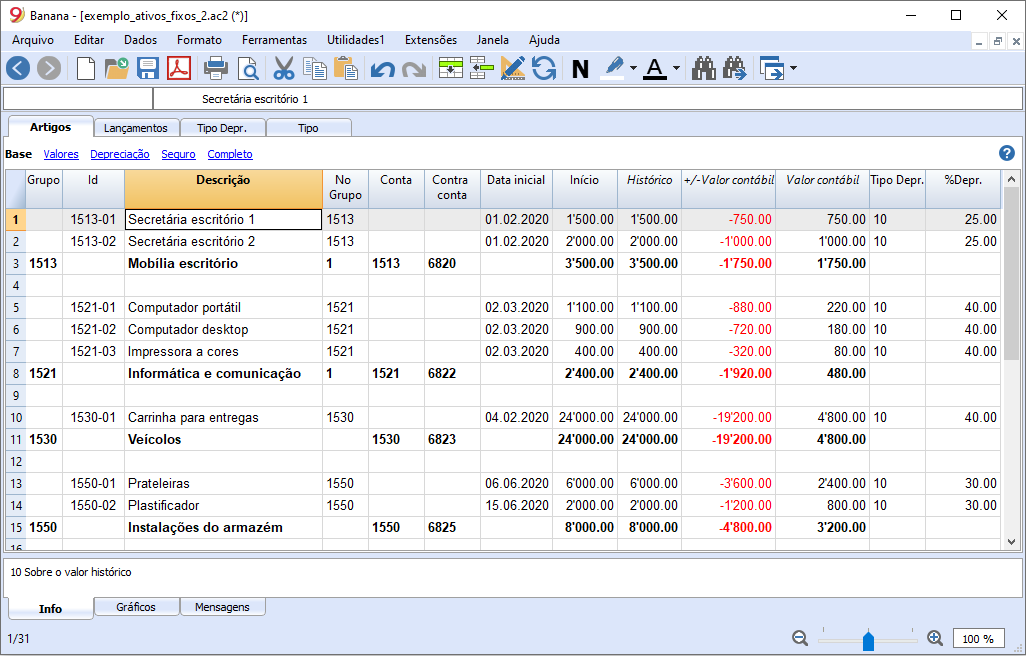Click the binoculars Find icon

pyautogui.click(x=704, y=68)
